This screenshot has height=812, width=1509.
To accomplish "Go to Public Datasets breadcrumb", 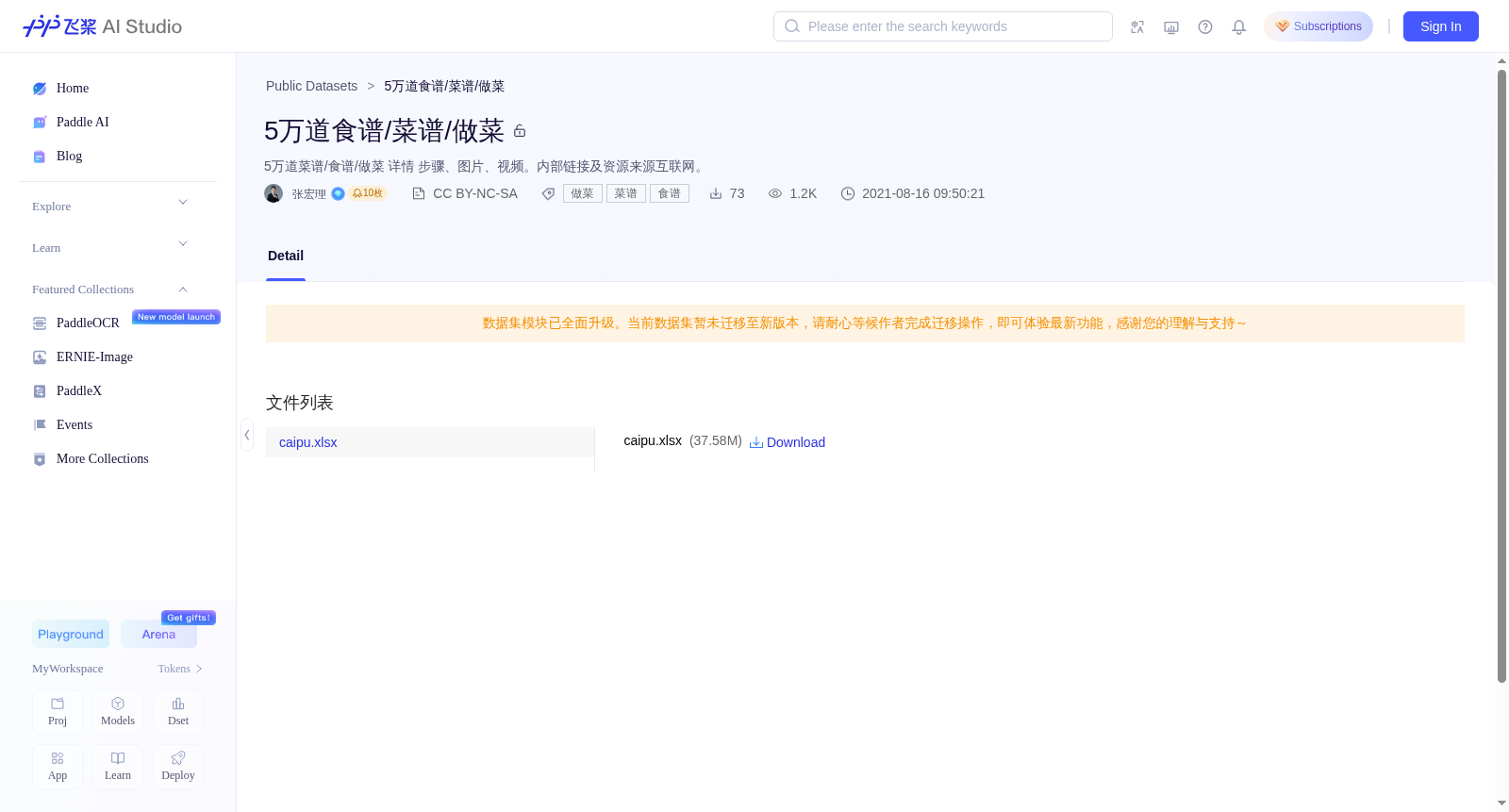I will point(312,86).
